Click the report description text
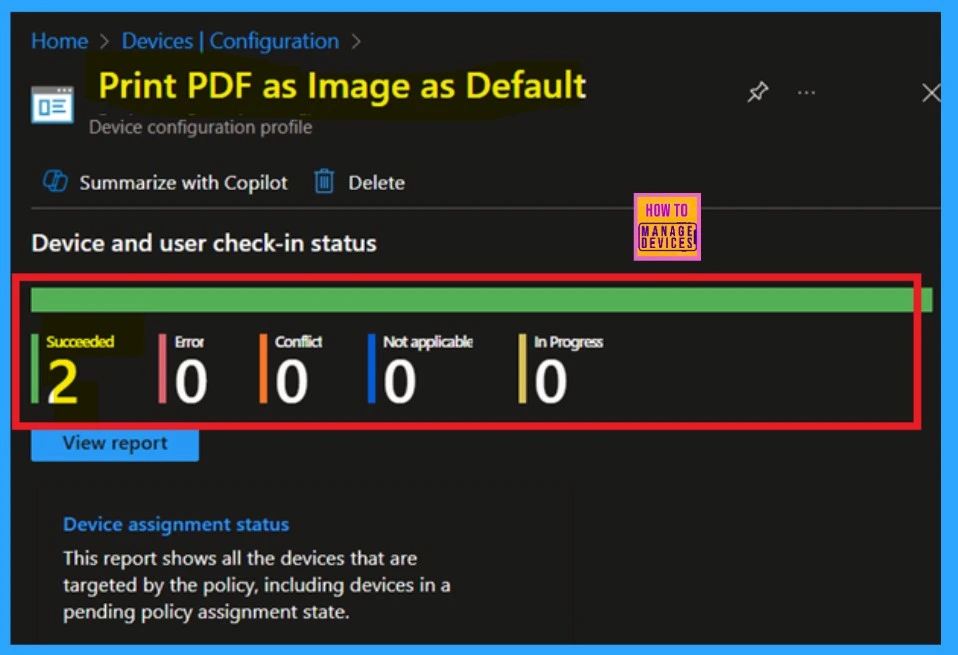 pos(257,585)
